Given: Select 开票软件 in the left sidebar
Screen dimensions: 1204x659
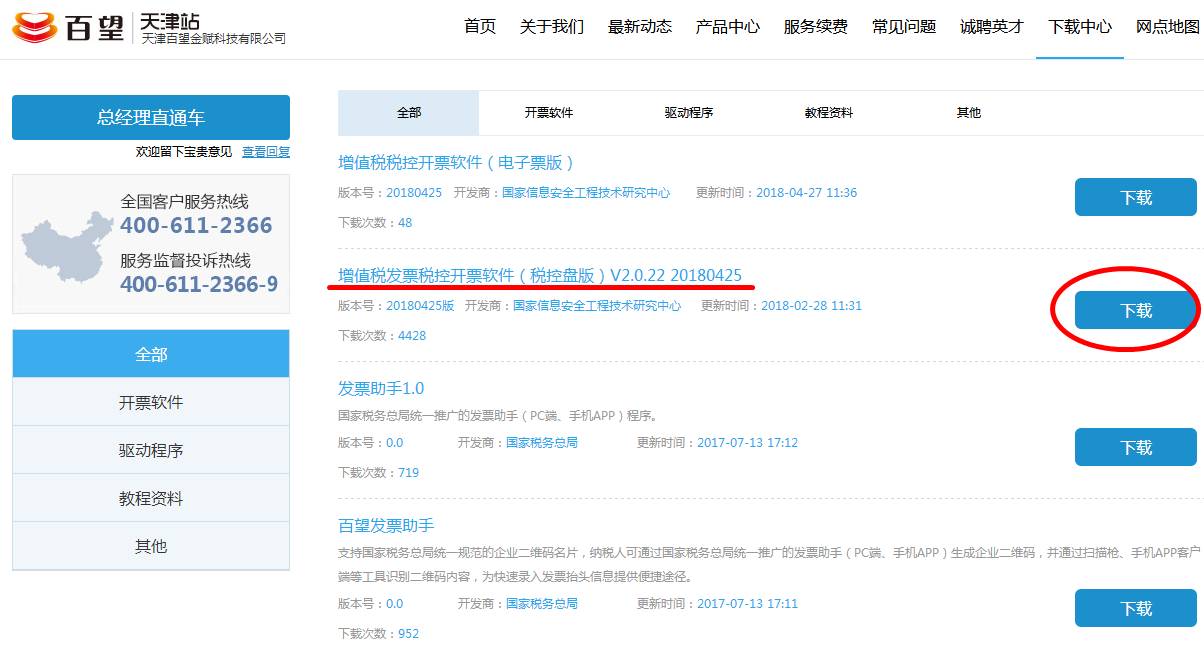Looking at the screenshot, I should (151, 402).
